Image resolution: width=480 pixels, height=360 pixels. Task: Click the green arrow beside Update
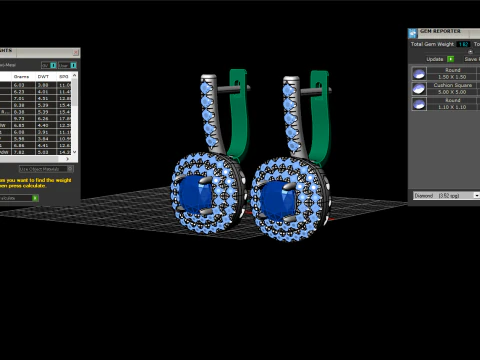coord(451,59)
